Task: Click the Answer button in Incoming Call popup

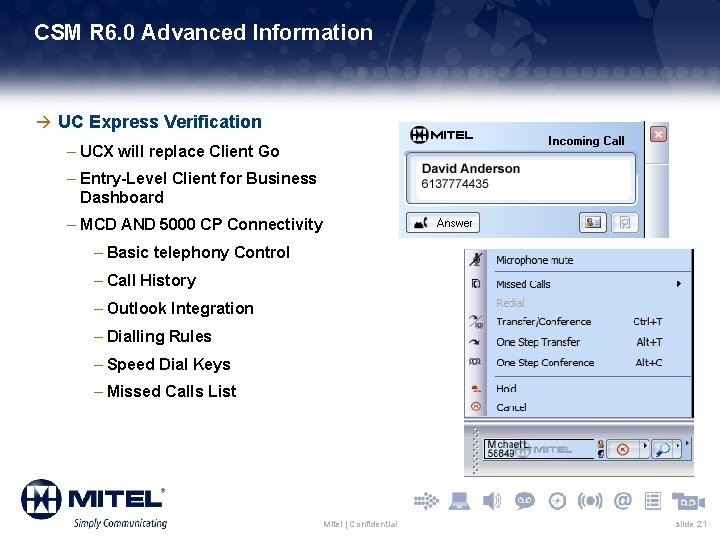Action: [443, 223]
